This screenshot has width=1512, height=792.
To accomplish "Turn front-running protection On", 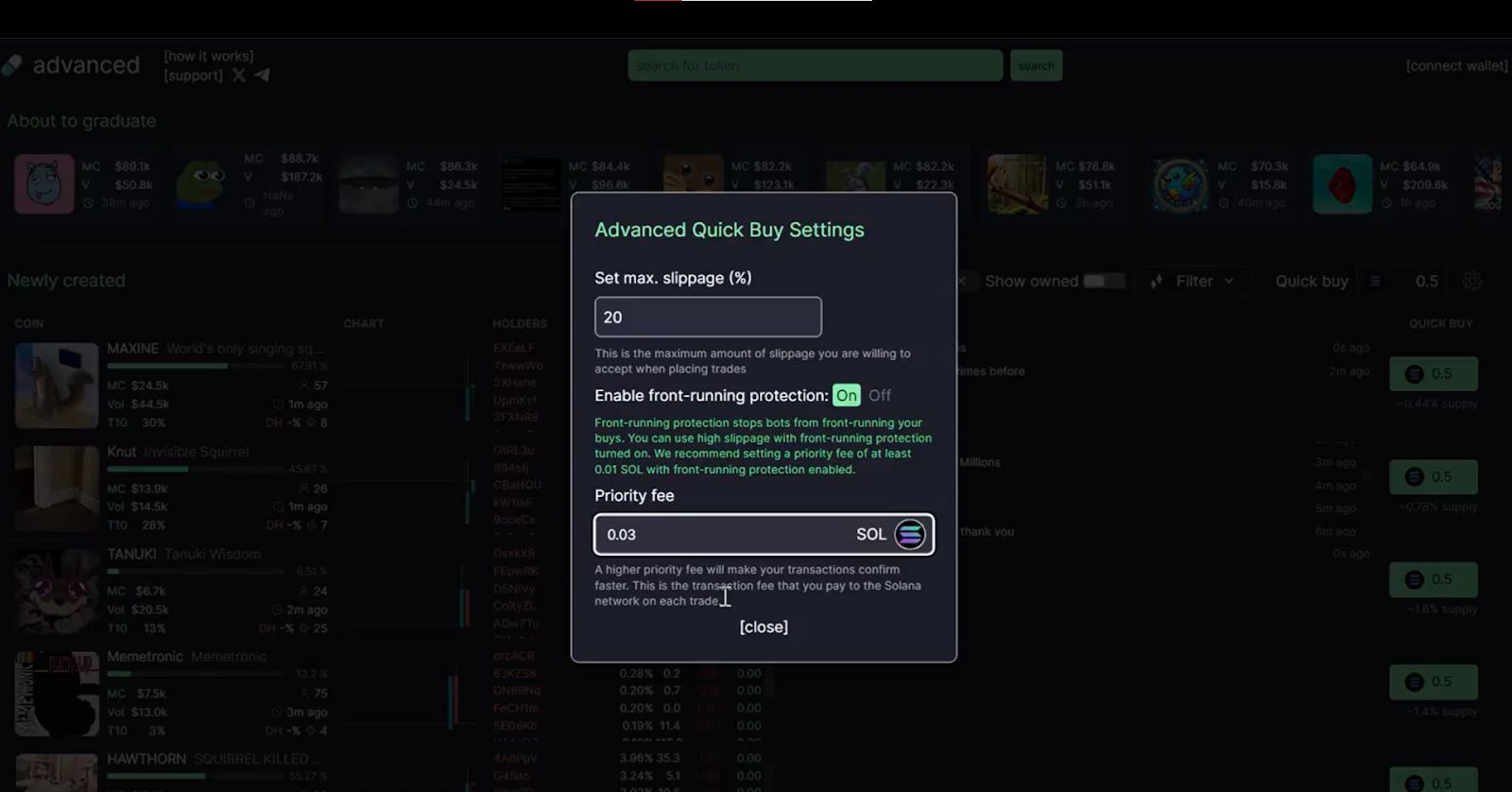I will (x=847, y=395).
